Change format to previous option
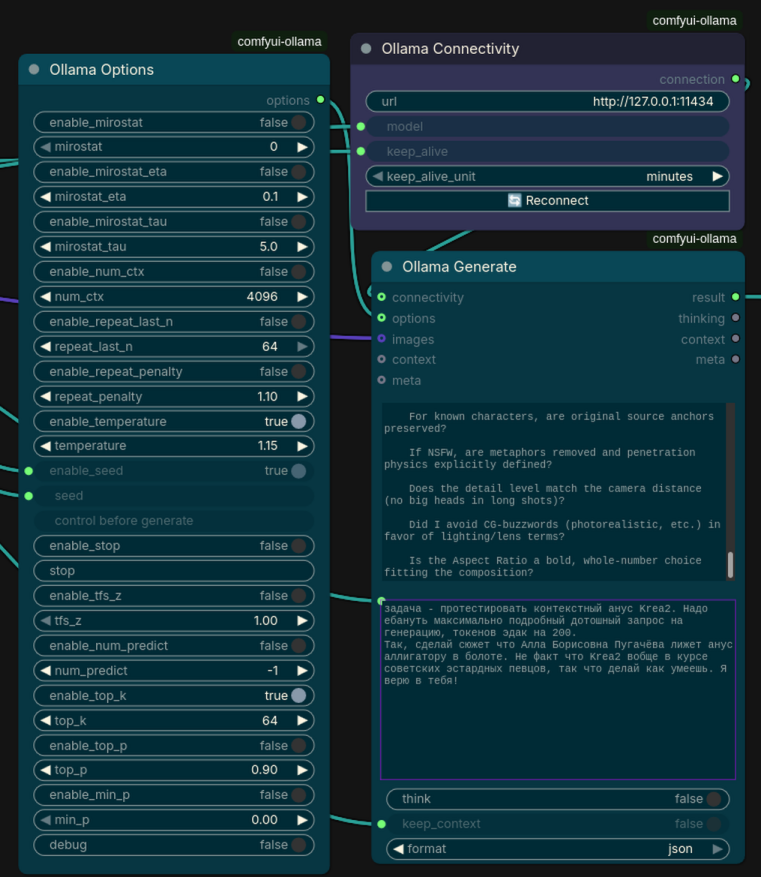Screen dimensions: 761x877 coord(399,848)
